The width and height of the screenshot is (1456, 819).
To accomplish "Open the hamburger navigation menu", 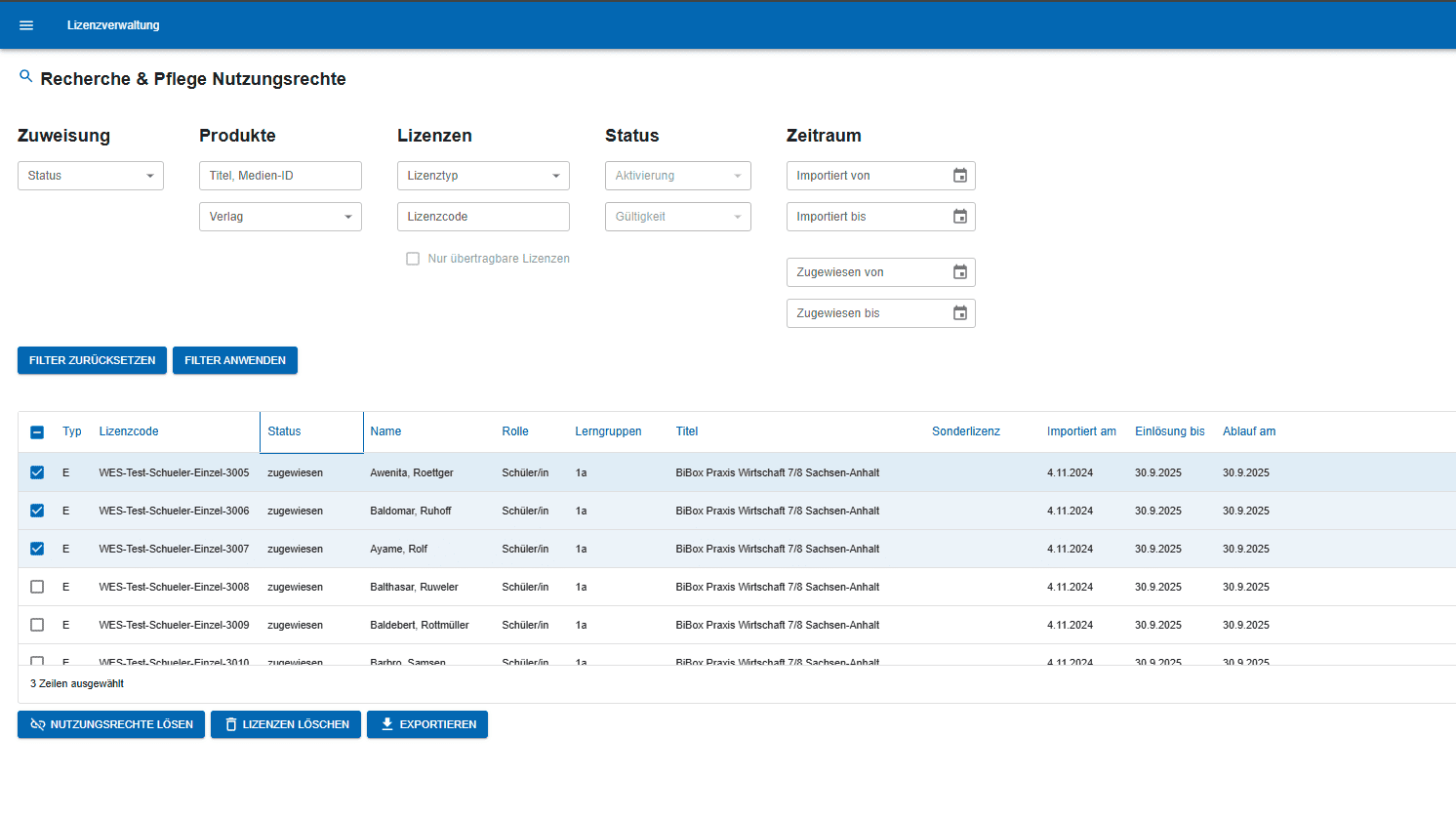I will point(26,25).
